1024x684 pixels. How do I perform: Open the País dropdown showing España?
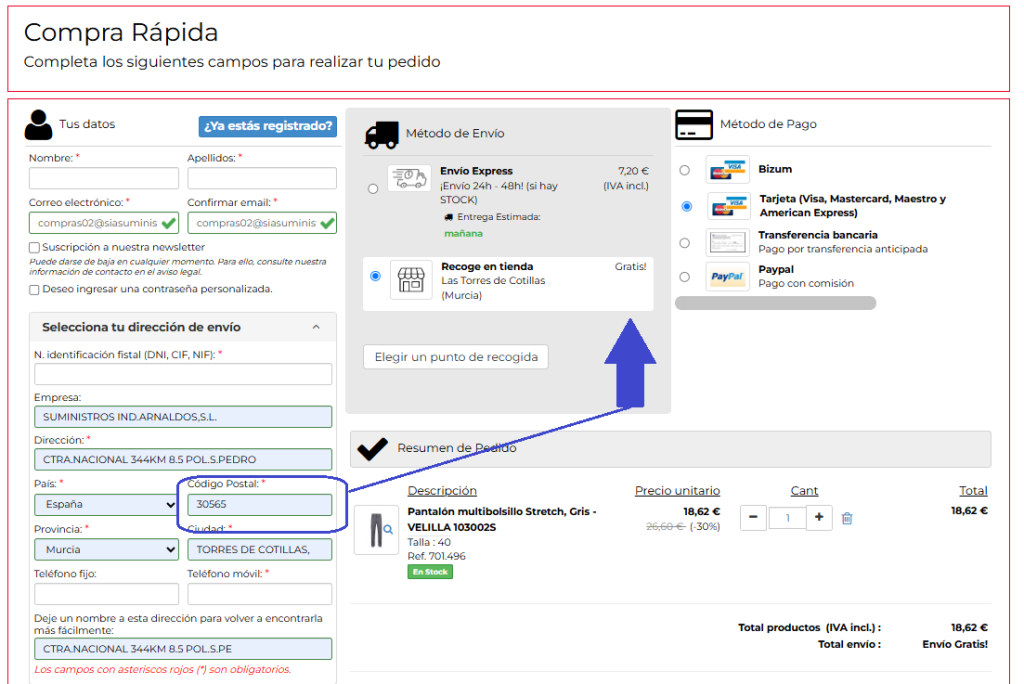[x=106, y=504]
